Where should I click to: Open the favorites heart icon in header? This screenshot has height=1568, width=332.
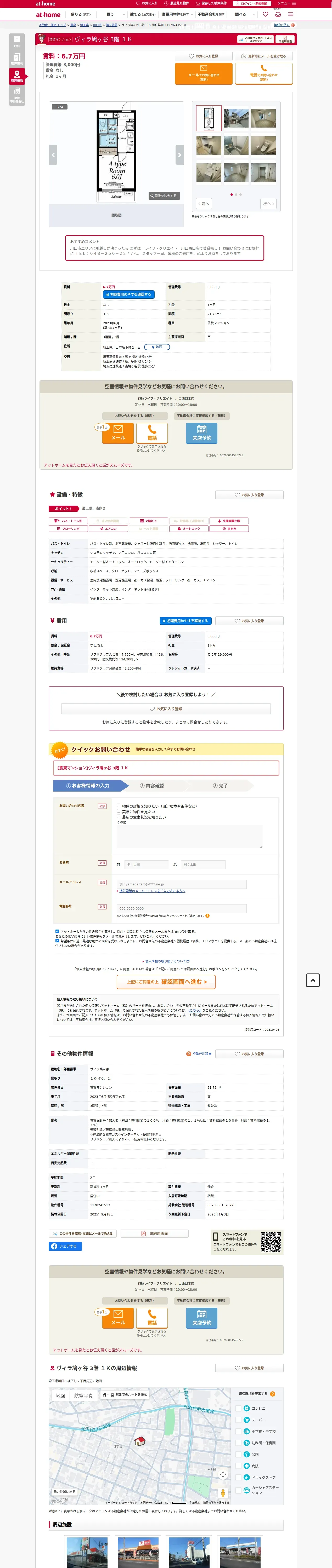265,14
